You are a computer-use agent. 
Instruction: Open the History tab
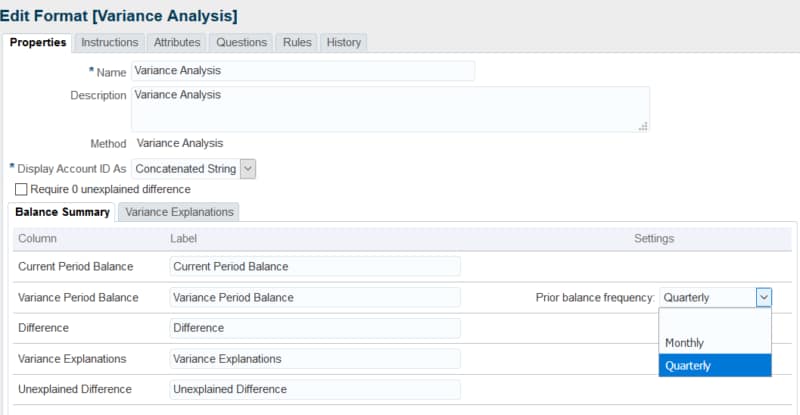click(344, 42)
